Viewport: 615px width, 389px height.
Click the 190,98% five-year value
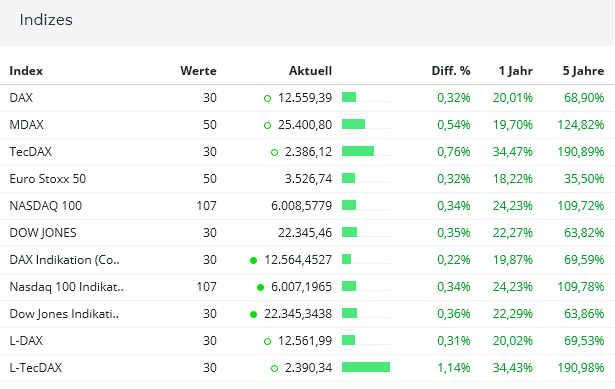coord(581,368)
